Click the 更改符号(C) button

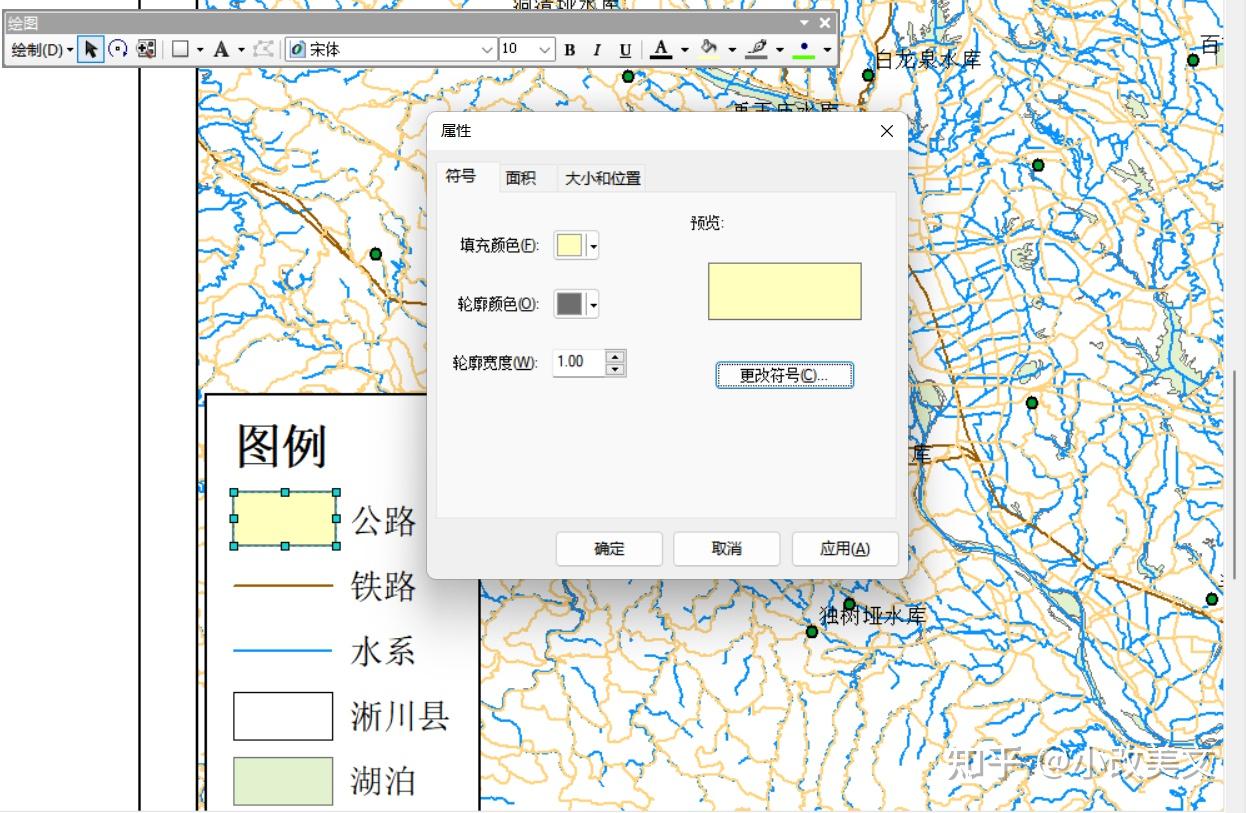coord(784,374)
